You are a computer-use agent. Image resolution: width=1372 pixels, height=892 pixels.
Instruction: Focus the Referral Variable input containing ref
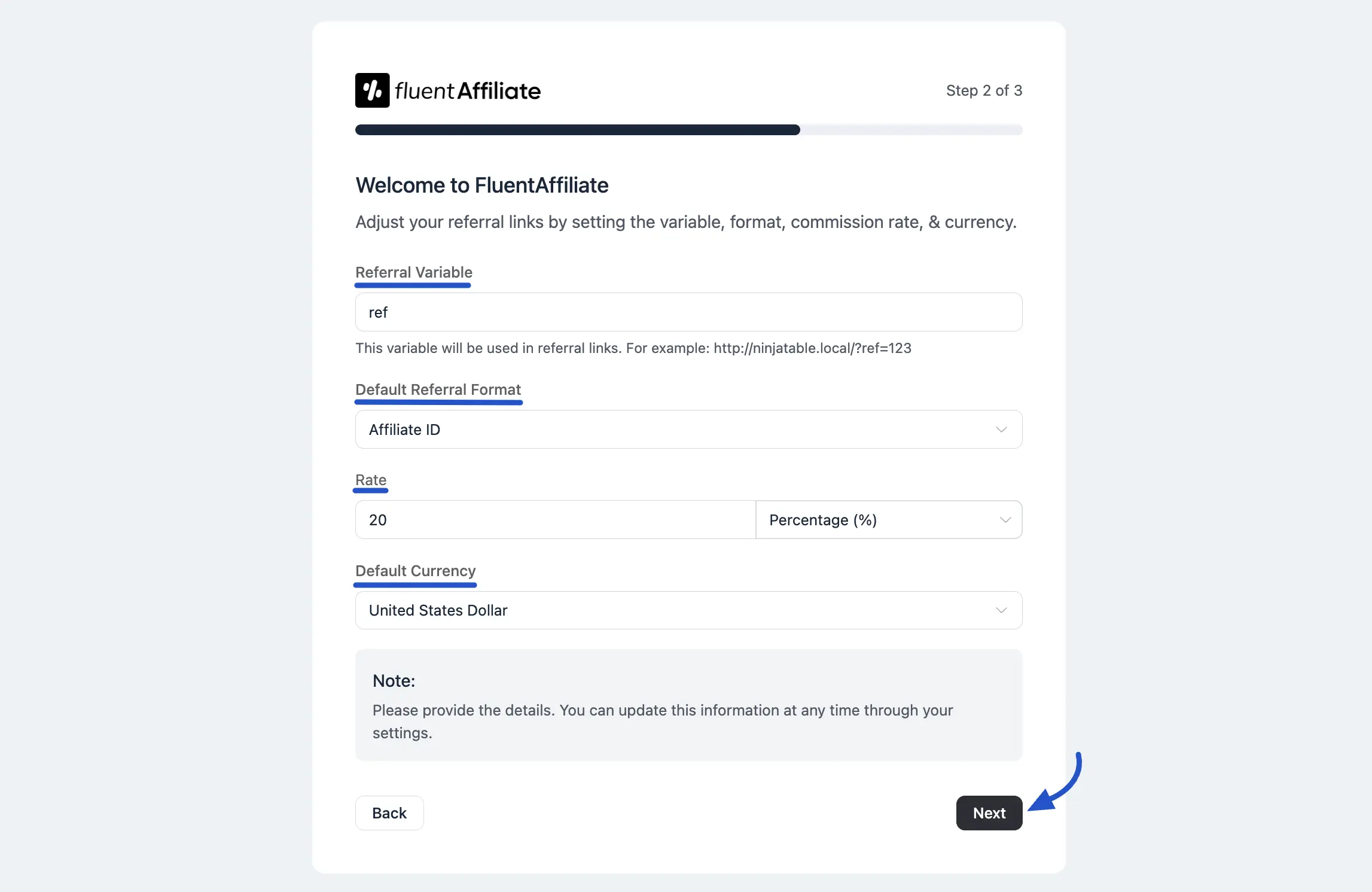[688, 312]
